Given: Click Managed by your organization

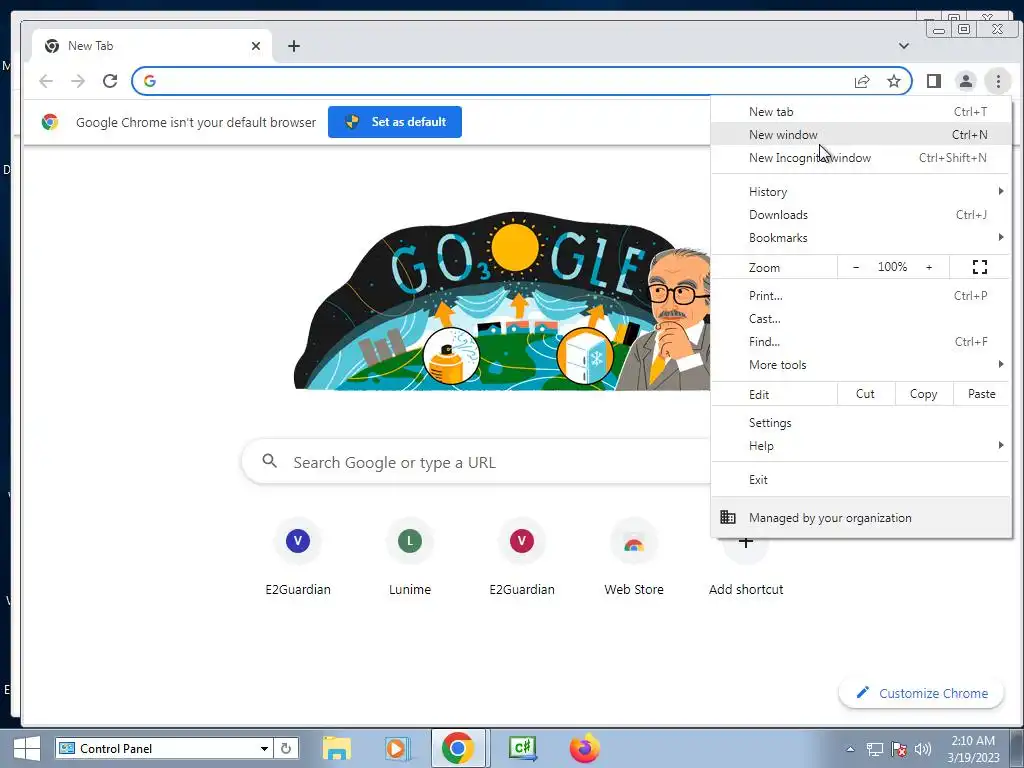Looking at the screenshot, I should (x=861, y=518).
